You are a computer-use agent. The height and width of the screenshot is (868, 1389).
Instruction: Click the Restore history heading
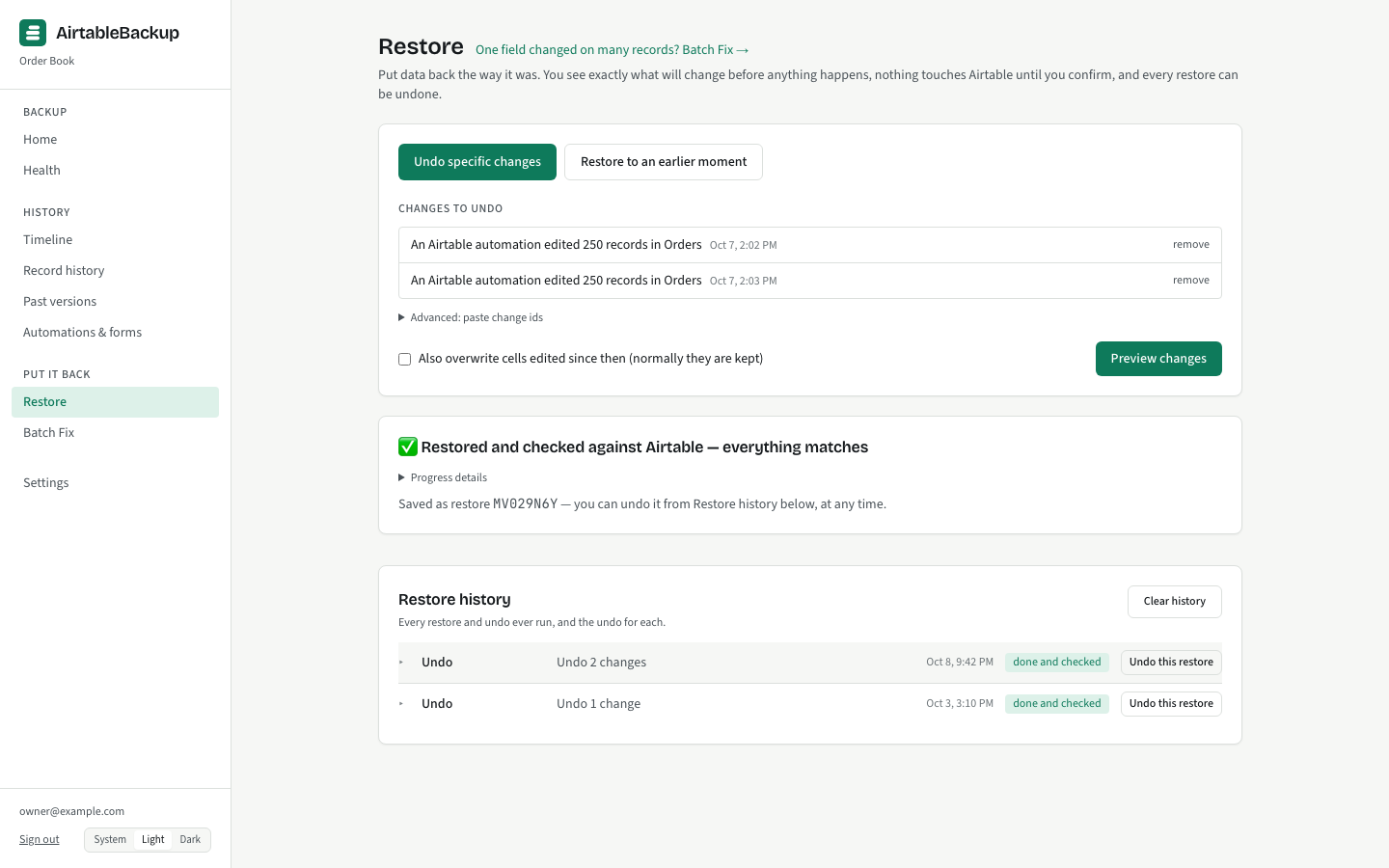pos(454,600)
